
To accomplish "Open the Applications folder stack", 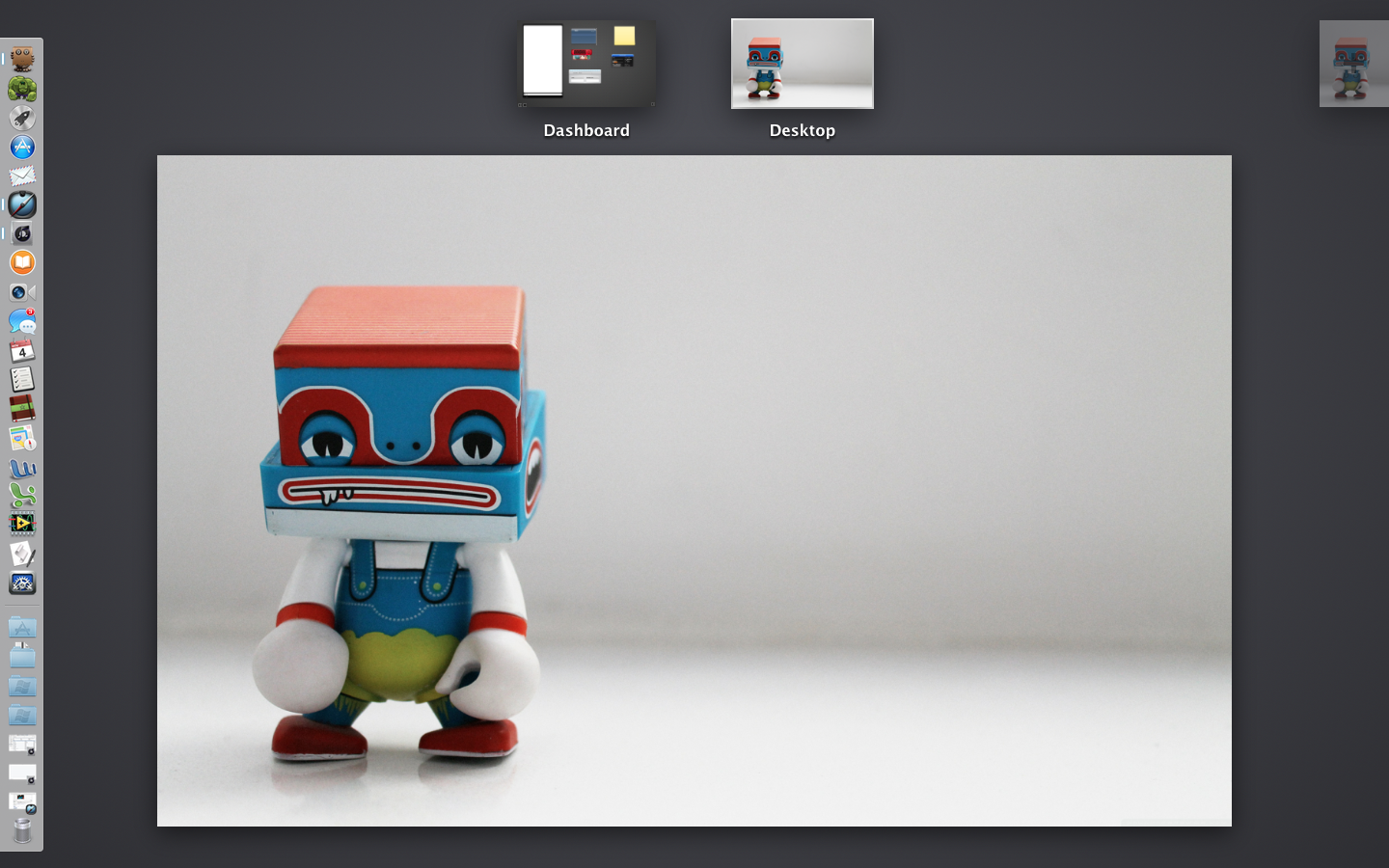I will pyautogui.click(x=22, y=628).
